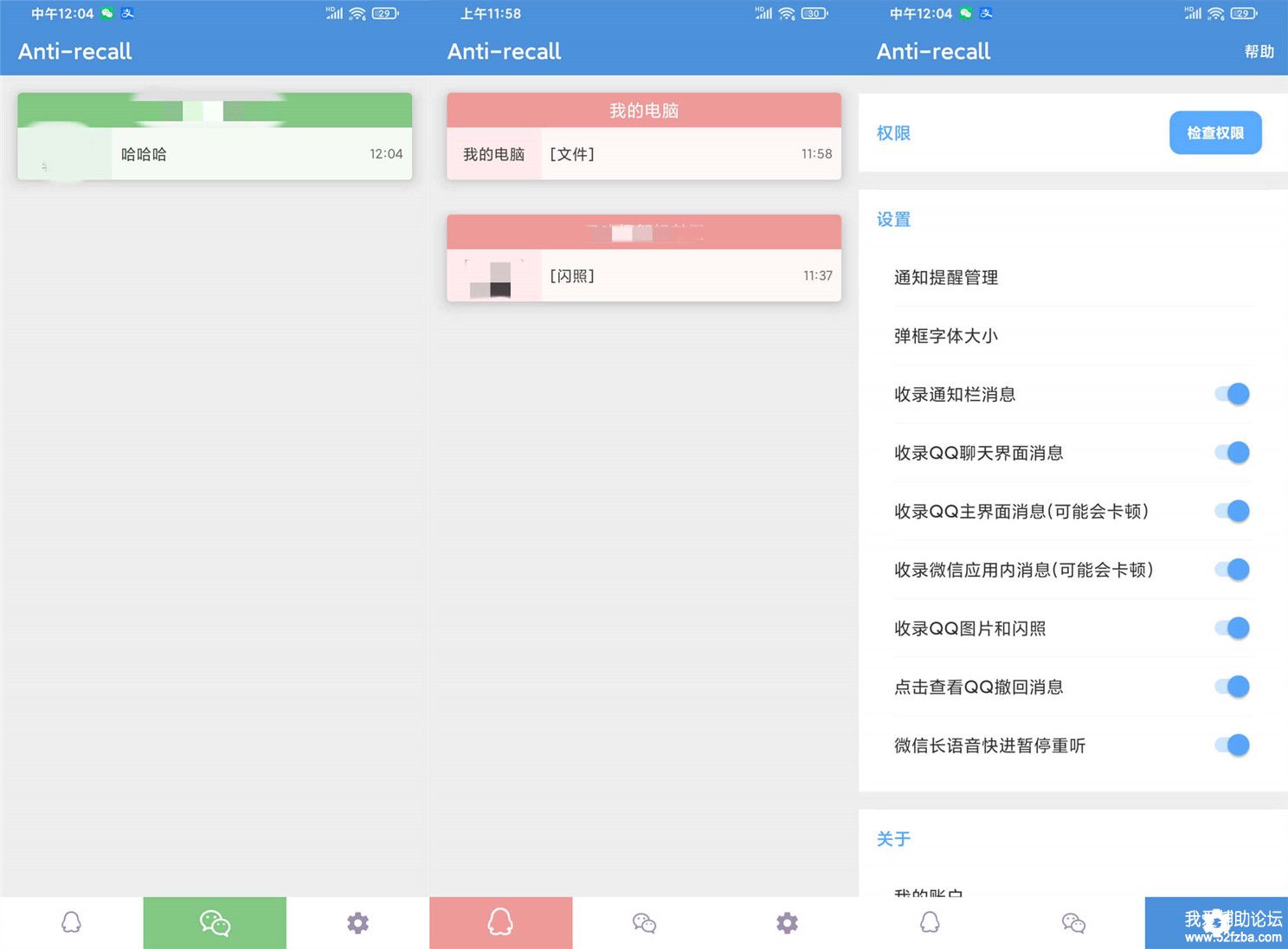Screen dimensions: 1288x949
Task: Click the 11:58 timestamp
Action: pos(816,154)
